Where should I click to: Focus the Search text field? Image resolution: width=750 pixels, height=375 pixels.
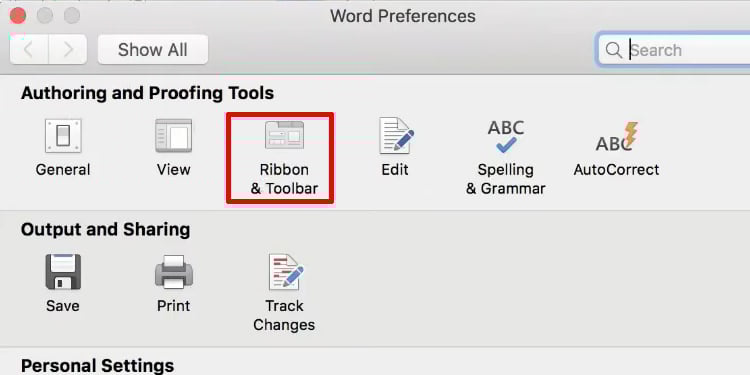pos(673,50)
